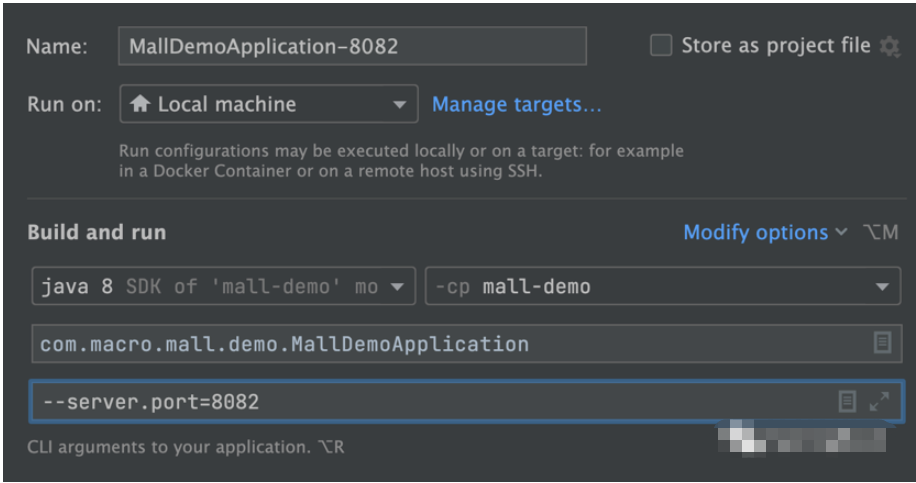Expand the program arguments field with arrows icon
This screenshot has height=483, width=916.
tap(879, 401)
